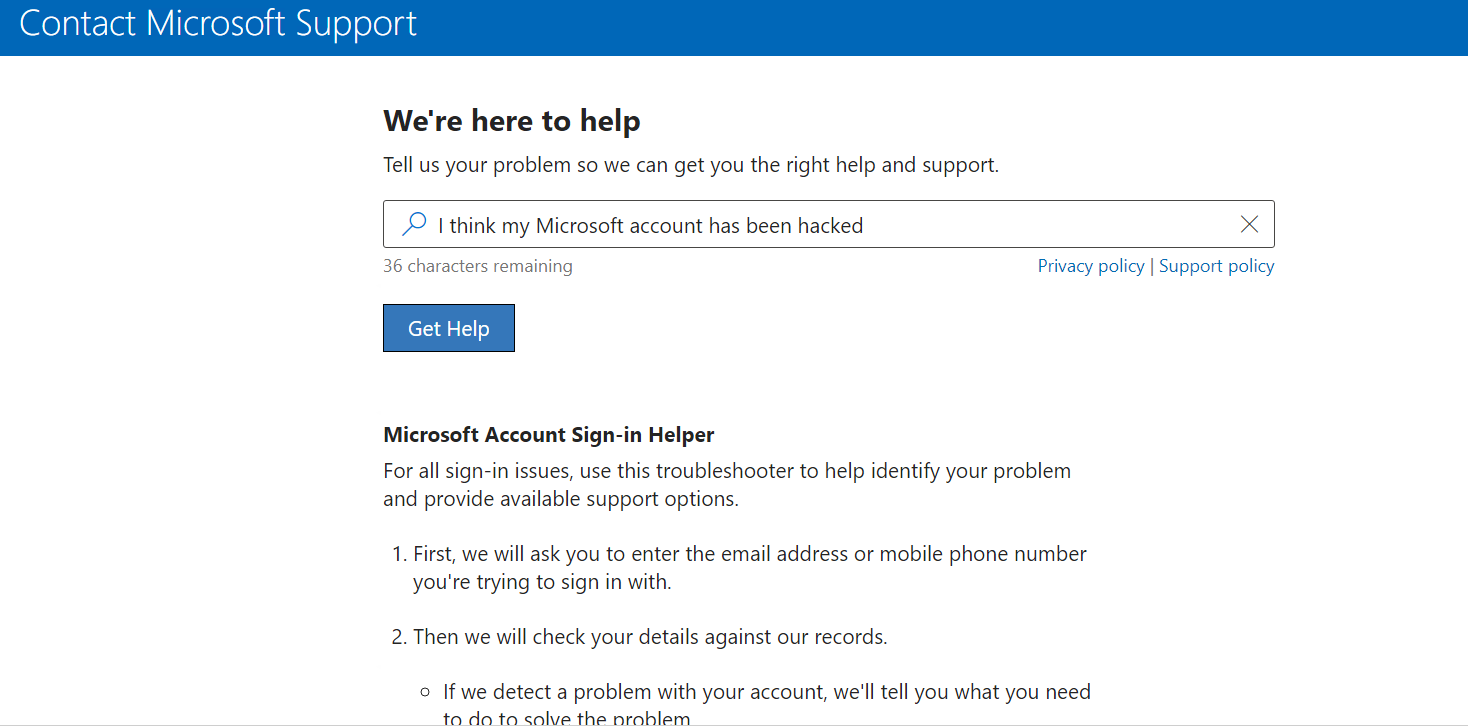Place cursor after the word hacked

pos(865,226)
